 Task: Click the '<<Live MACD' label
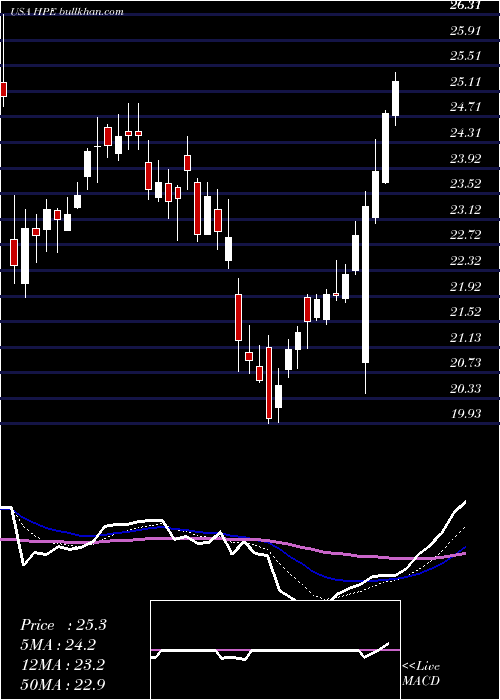[x=421, y=673]
